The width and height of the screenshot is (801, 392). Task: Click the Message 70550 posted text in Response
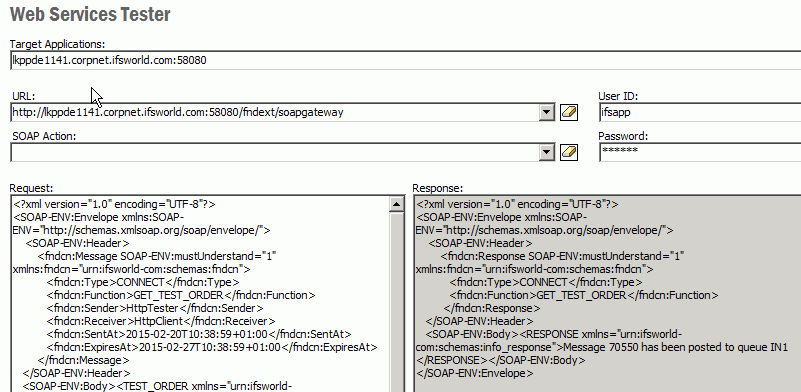673,348
